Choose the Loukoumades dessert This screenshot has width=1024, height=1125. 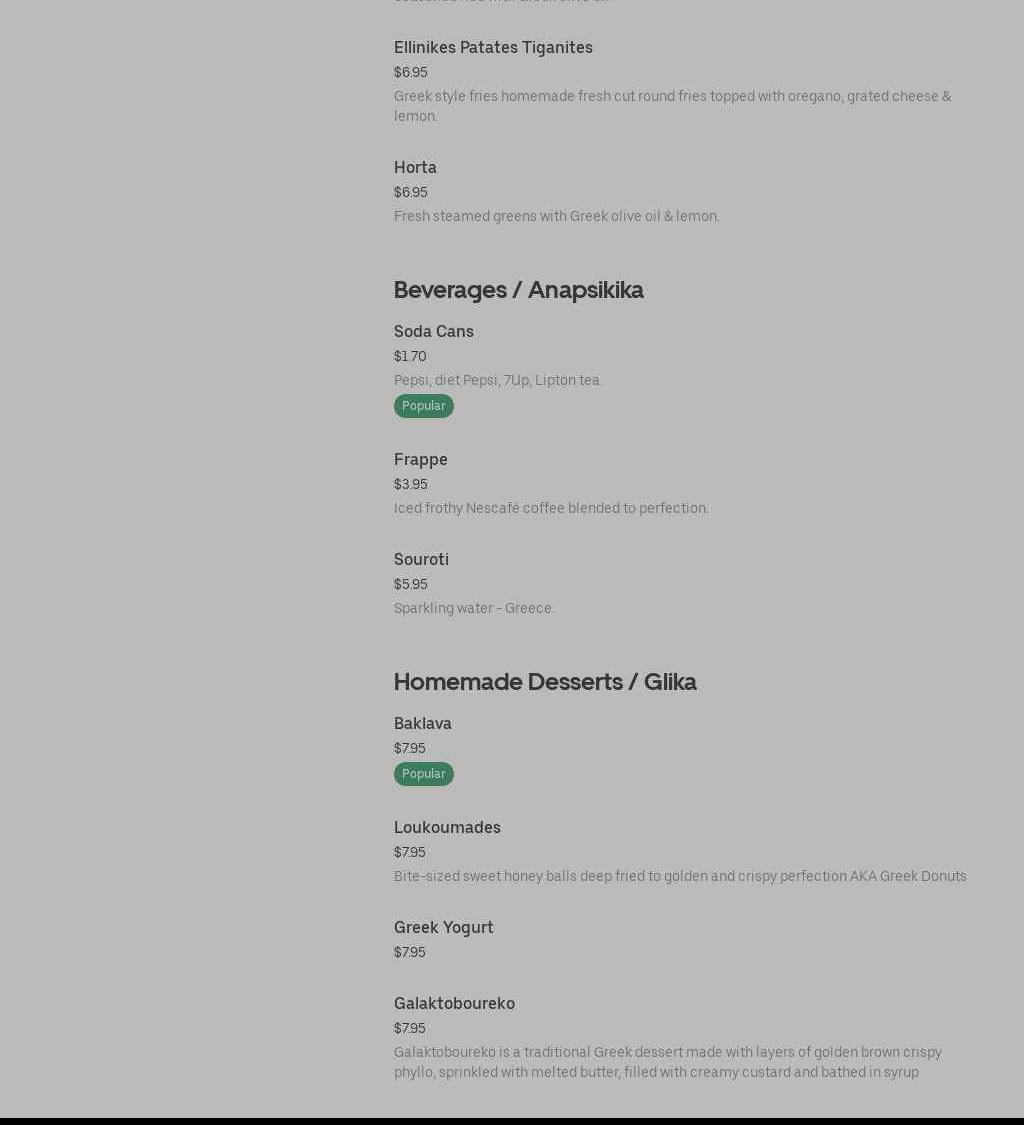tap(447, 827)
